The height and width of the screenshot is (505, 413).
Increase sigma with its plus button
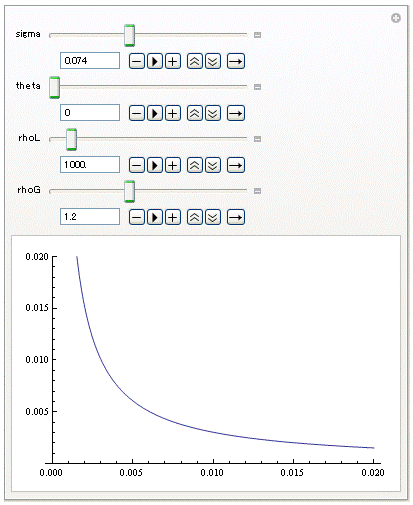[x=173, y=61]
